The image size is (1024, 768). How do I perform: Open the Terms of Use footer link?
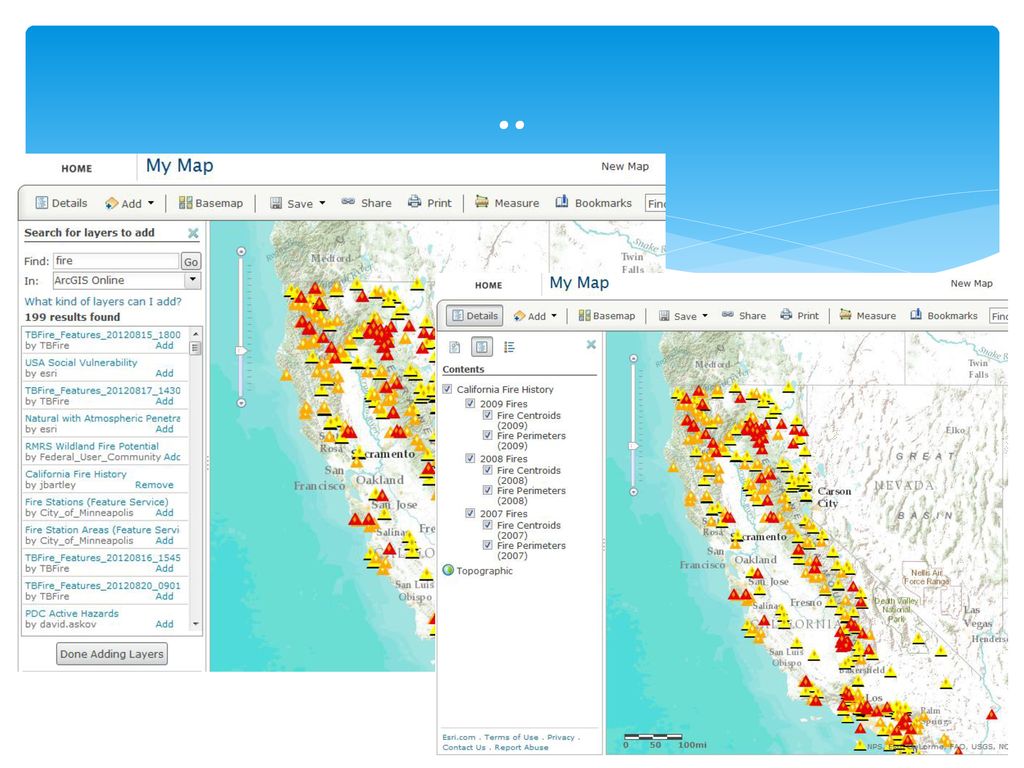511,737
